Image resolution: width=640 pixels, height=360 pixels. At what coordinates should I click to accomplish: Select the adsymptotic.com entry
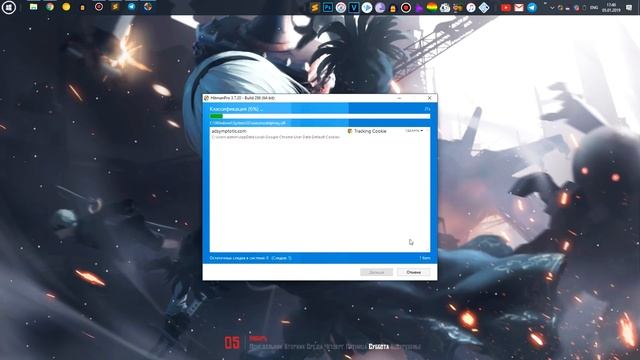coord(229,131)
